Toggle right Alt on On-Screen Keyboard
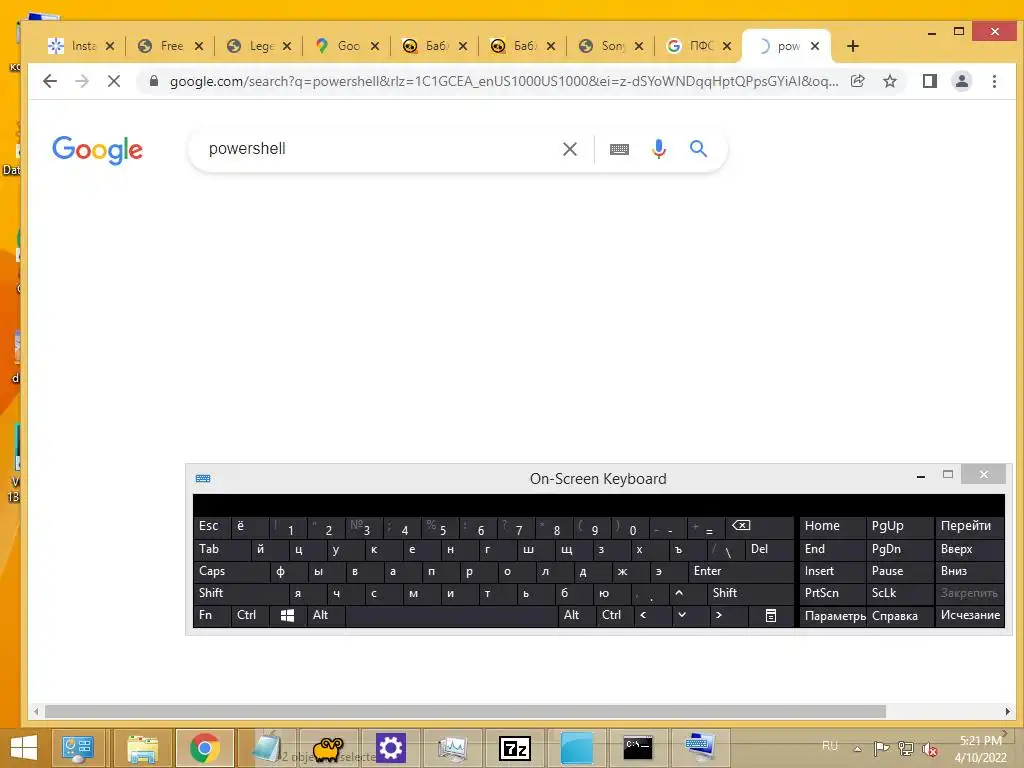The image size is (1024, 768). (x=577, y=615)
